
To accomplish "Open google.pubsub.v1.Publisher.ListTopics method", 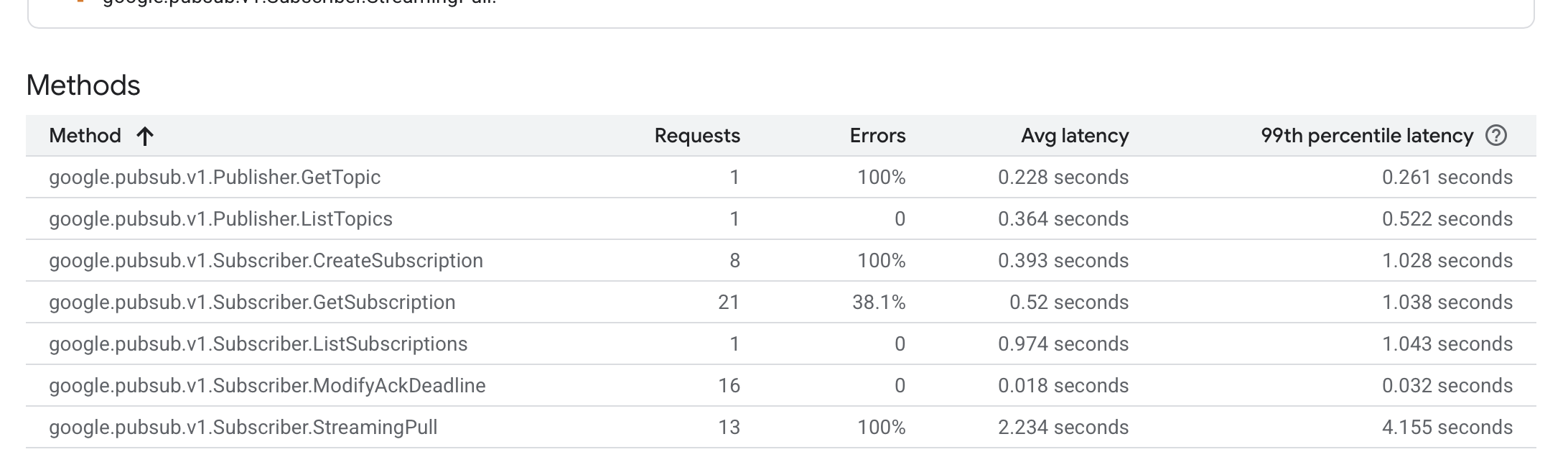I will pos(220,219).
